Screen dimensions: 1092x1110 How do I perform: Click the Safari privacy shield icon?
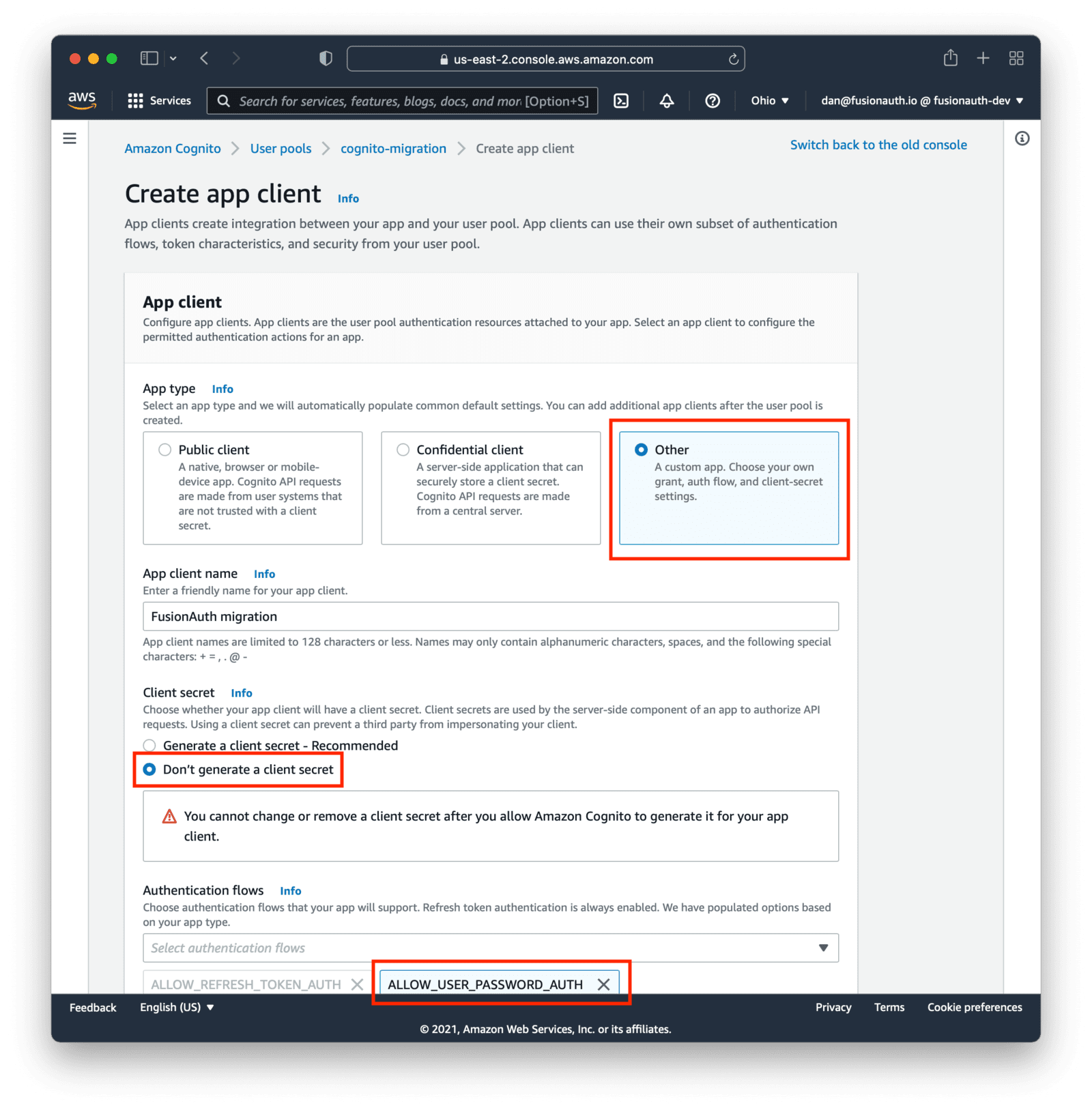click(x=325, y=58)
